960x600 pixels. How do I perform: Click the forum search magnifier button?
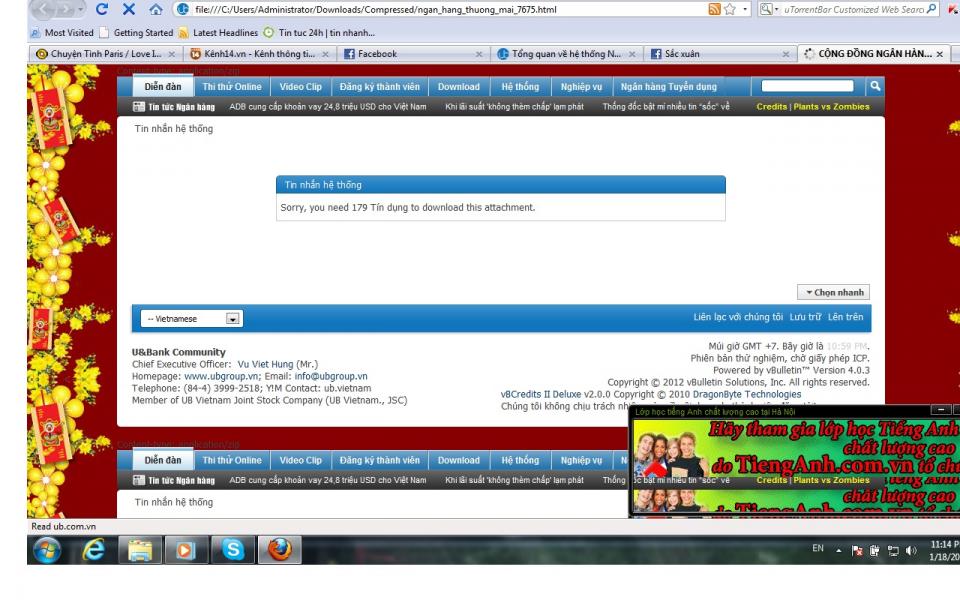click(876, 86)
